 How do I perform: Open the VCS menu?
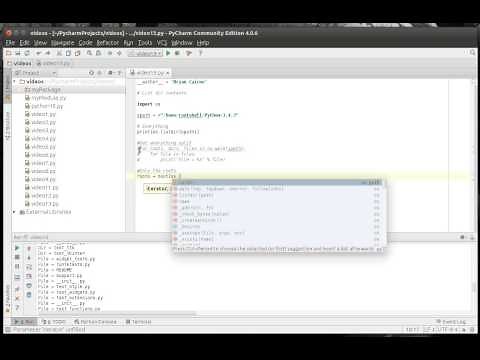coord(162,43)
